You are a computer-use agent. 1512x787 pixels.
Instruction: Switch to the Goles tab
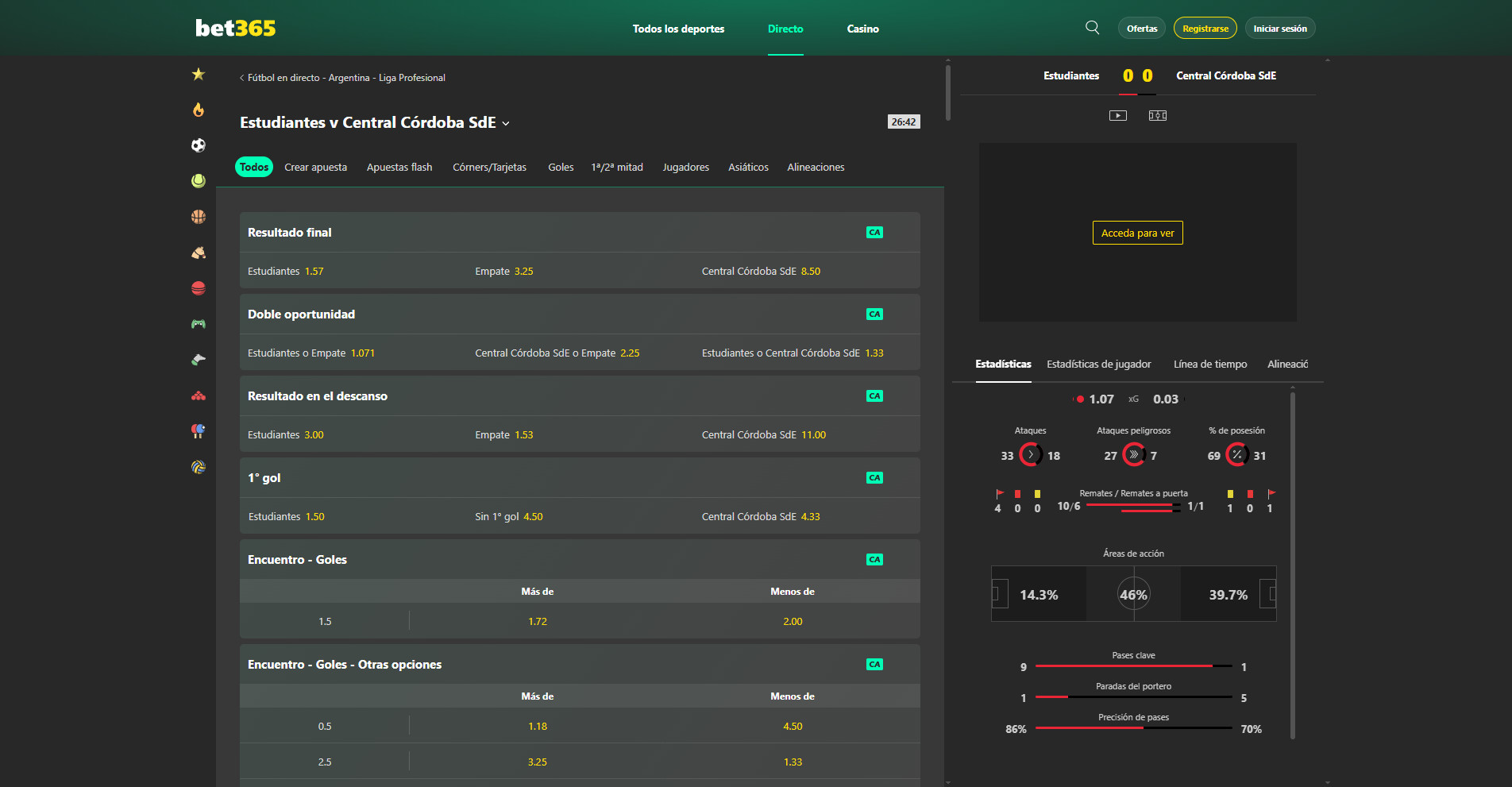561,168
